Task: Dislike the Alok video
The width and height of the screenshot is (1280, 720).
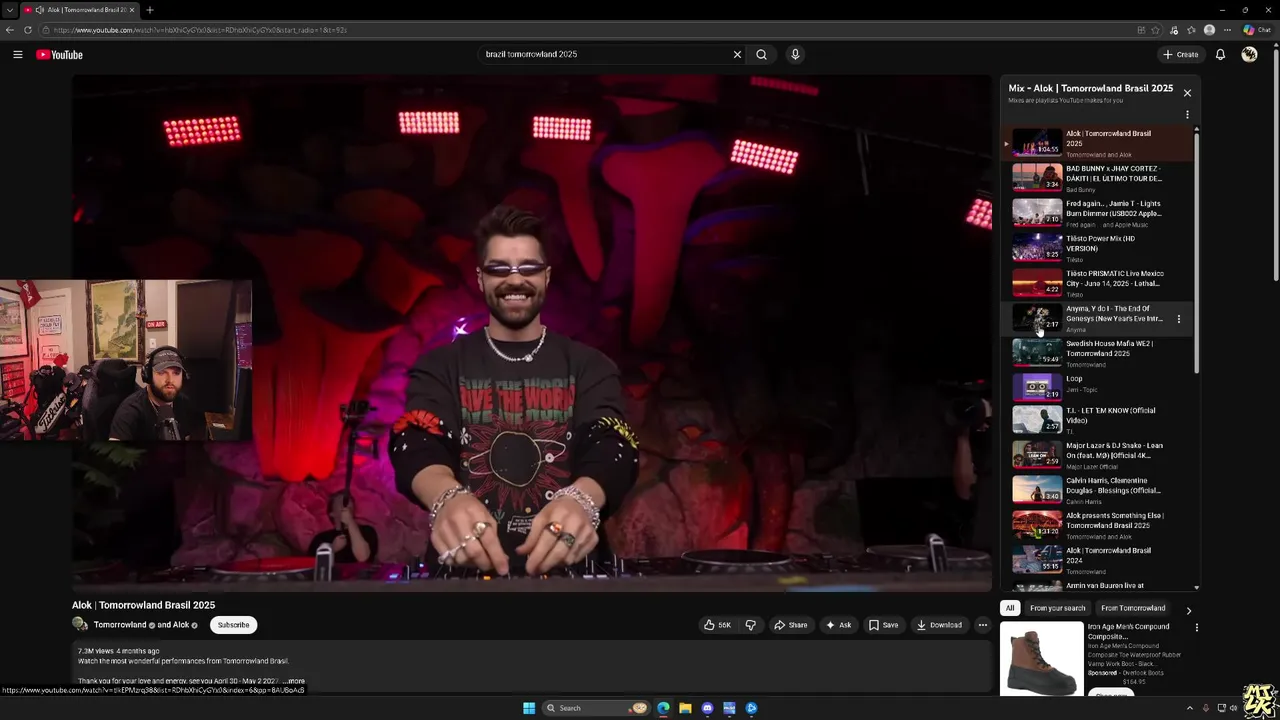Action: click(750, 625)
